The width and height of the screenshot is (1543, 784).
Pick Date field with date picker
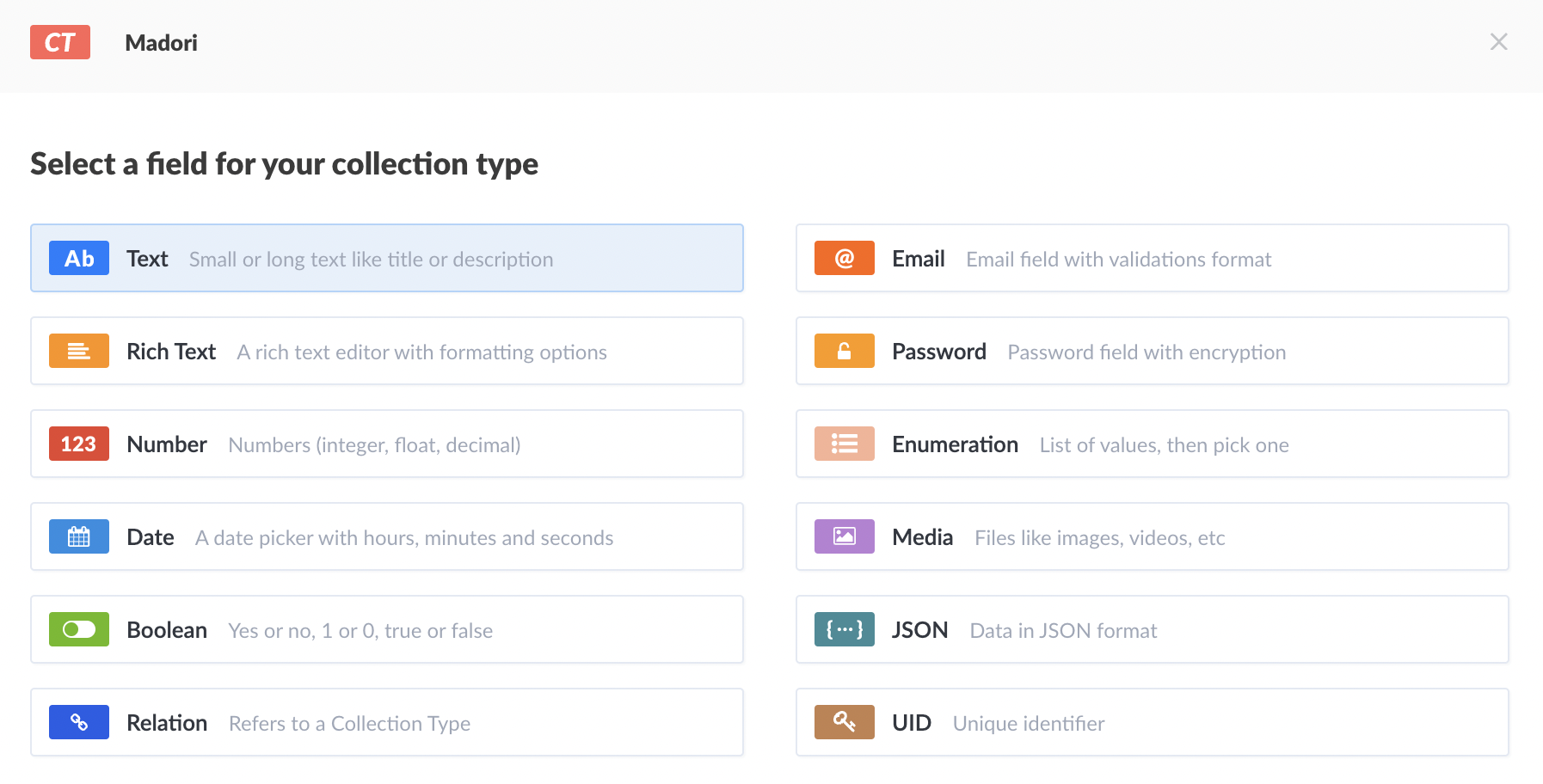click(x=387, y=536)
